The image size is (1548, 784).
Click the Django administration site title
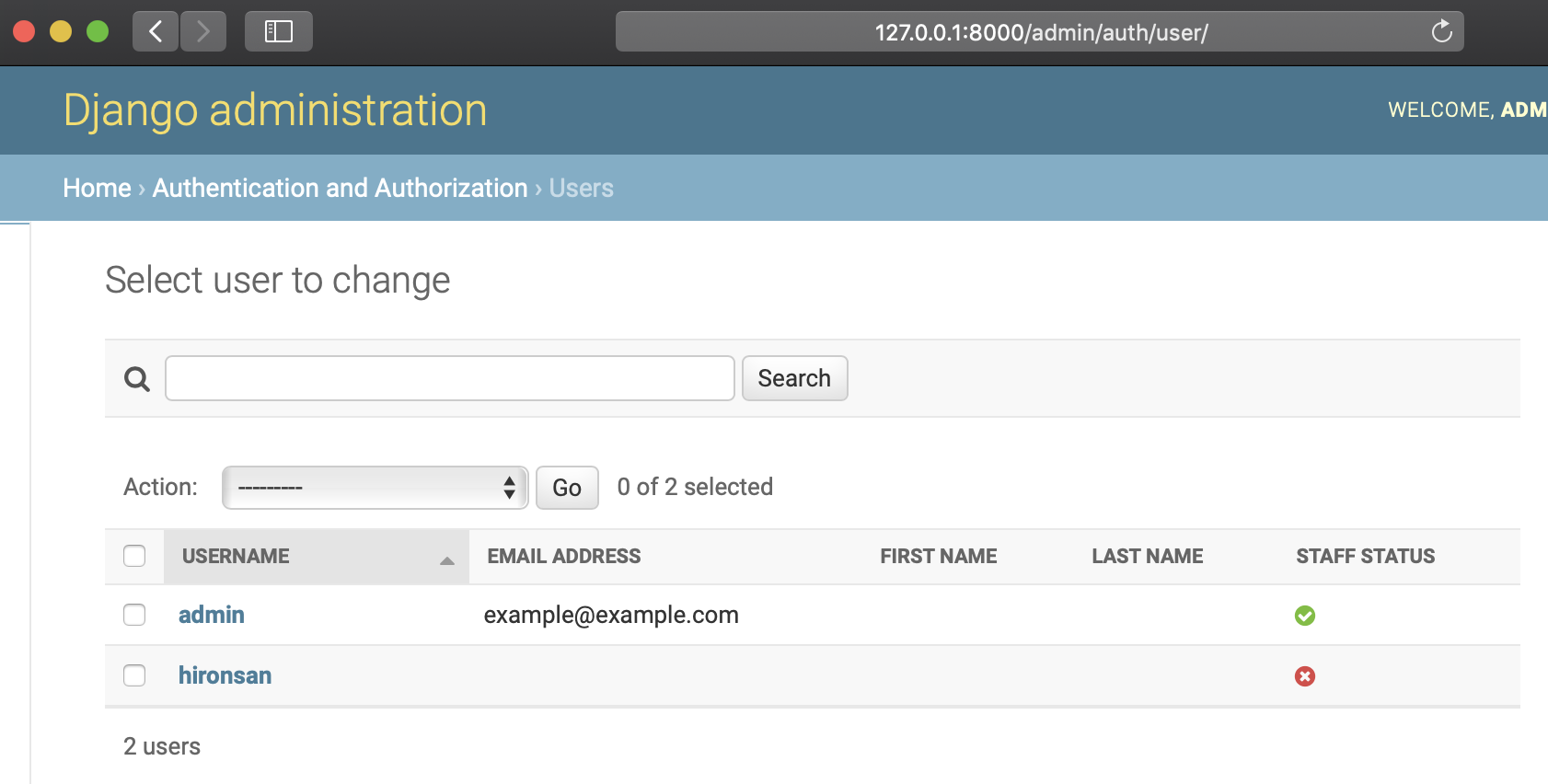tap(275, 110)
